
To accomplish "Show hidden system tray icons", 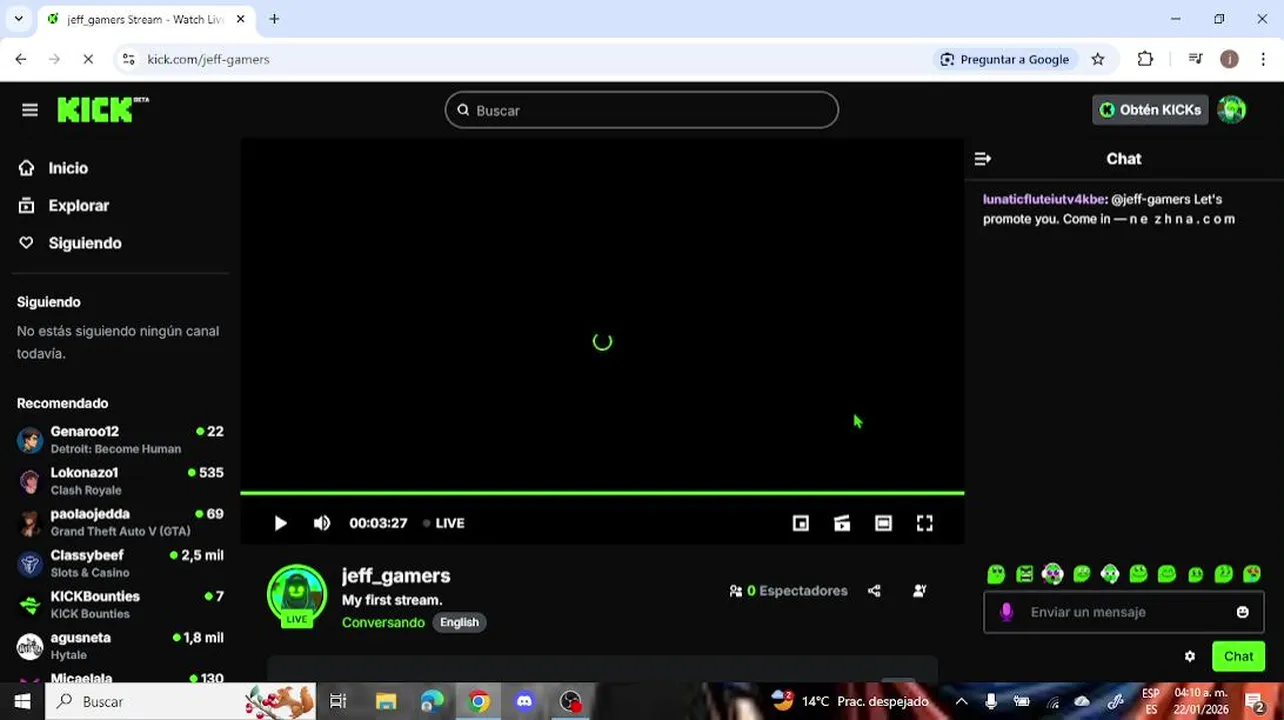I will pyautogui.click(x=961, y=701).
